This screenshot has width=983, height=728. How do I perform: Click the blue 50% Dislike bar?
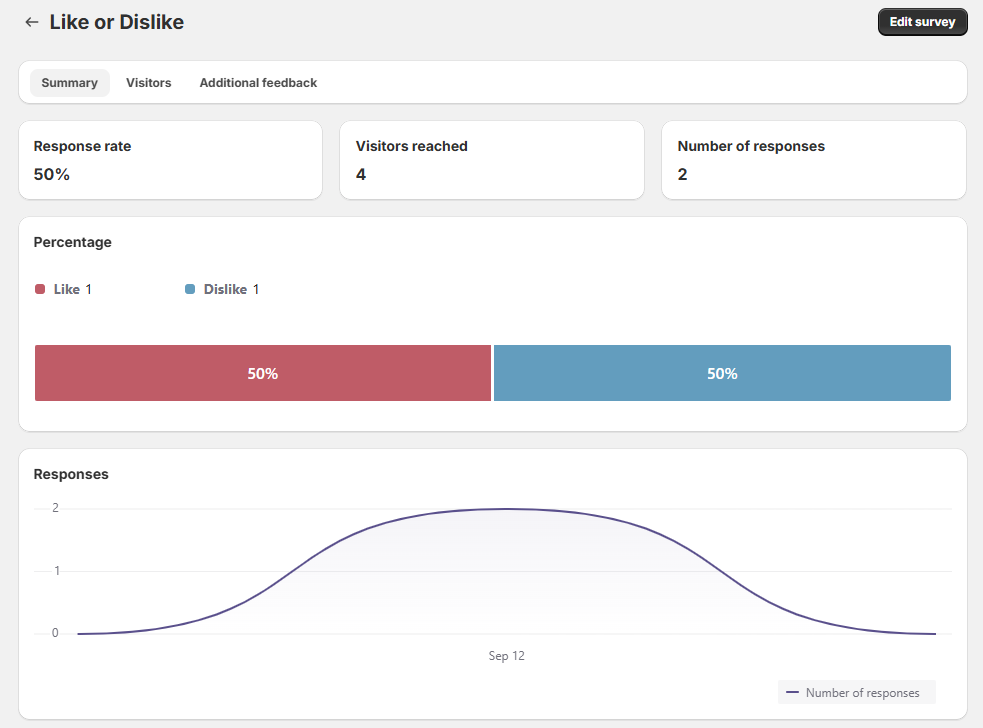click(x=722, y=373)
